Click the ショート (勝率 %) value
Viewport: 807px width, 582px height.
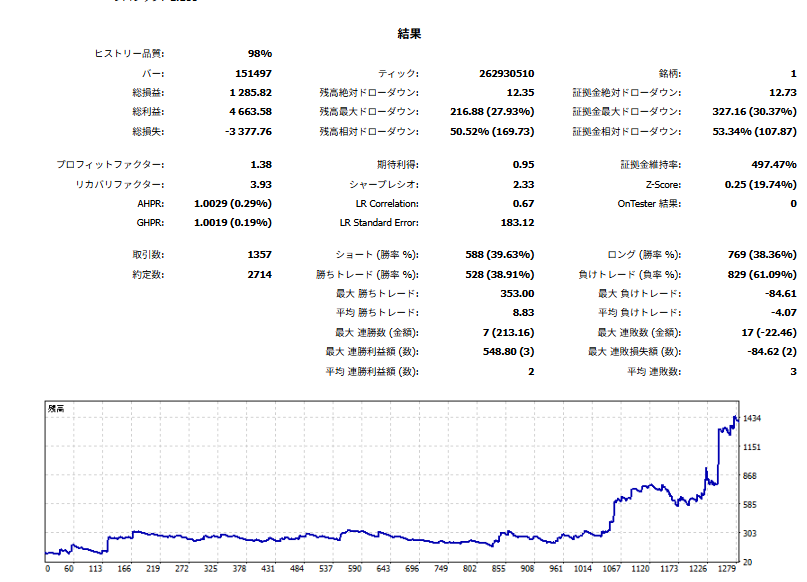tap(500, 255)
